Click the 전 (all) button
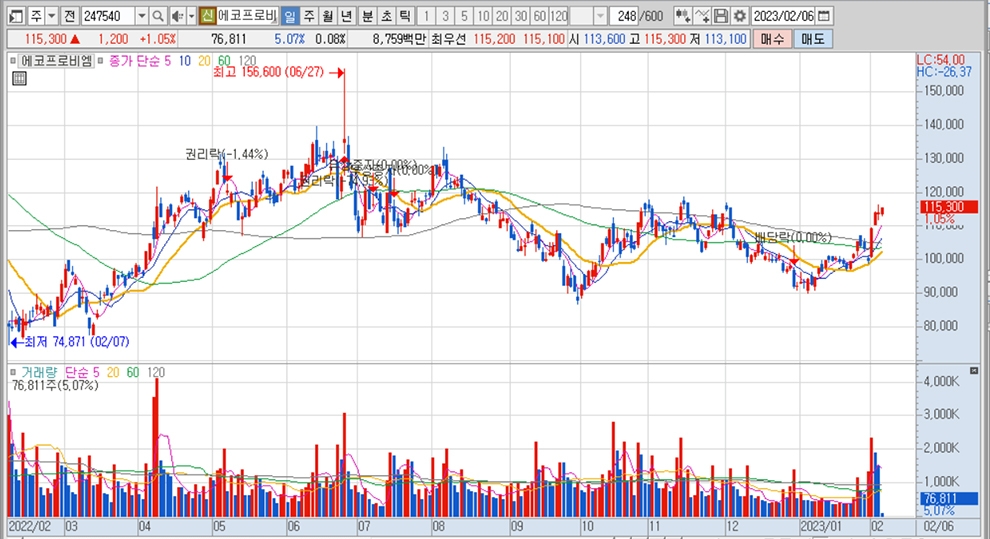Image resolution: width=990 pixels, height=539 pixels. coord(69,16)
